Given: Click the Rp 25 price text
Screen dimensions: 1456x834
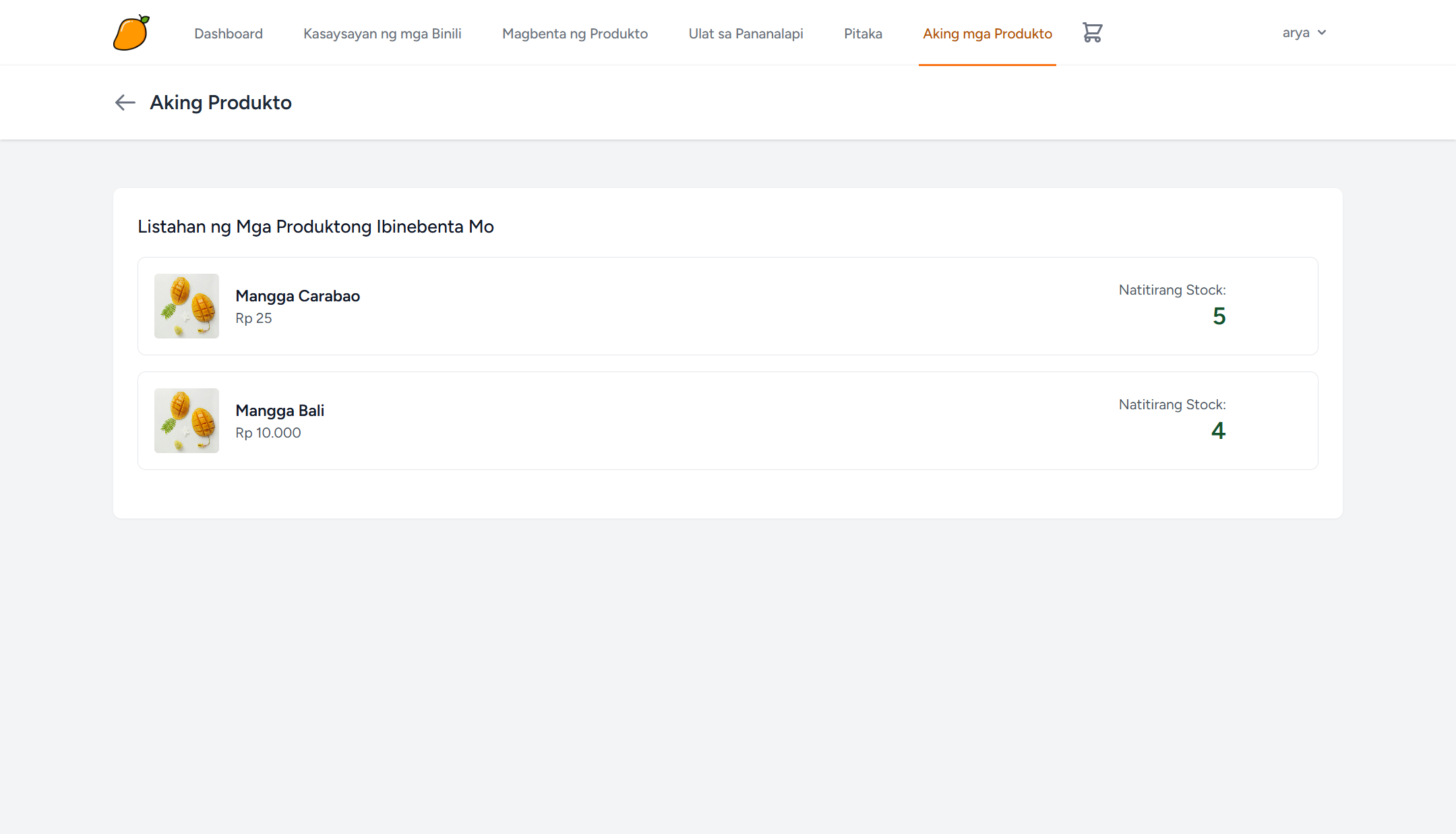Looking at the screenshot, I should (253, 318).
